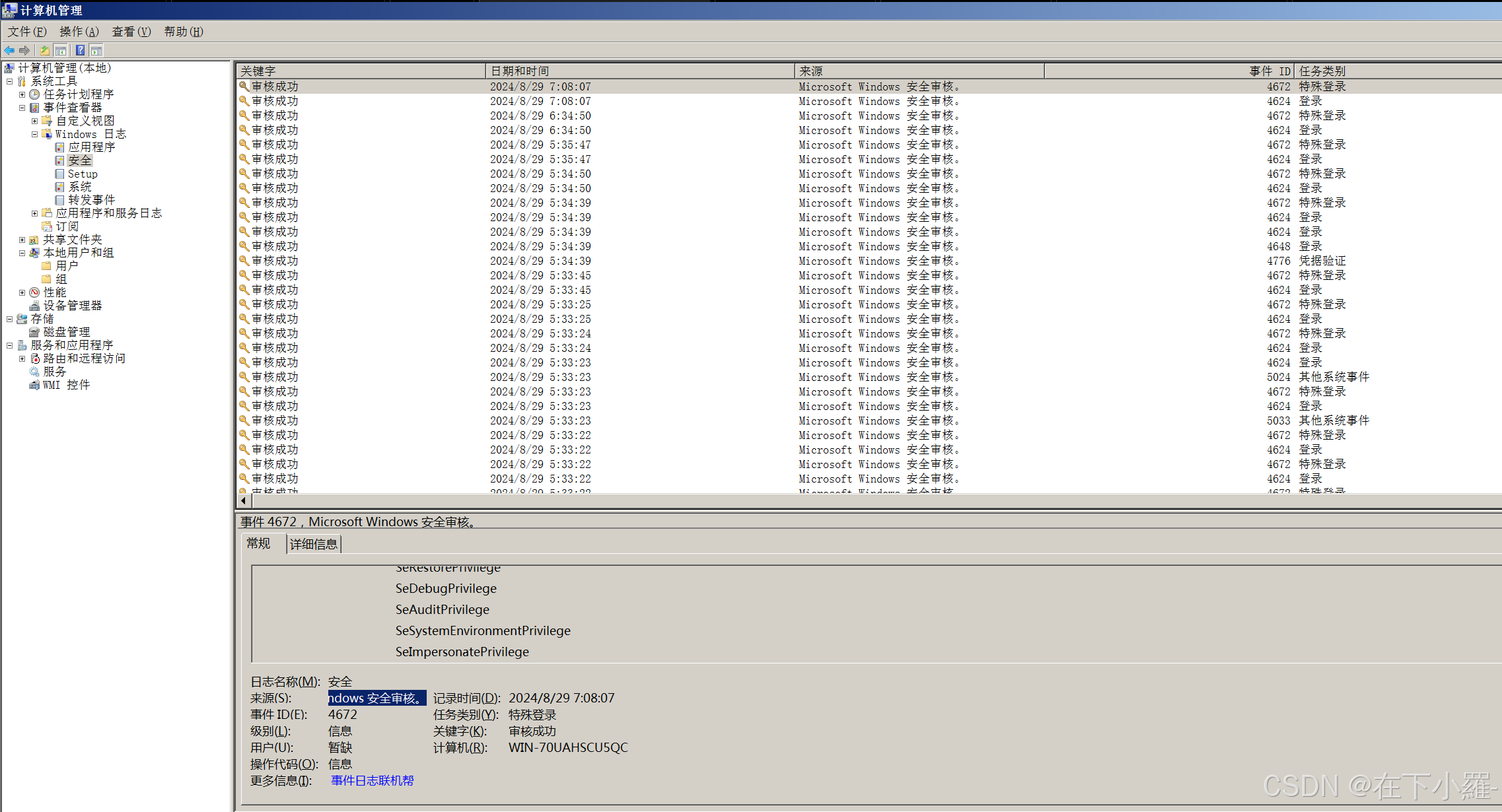Screen dimensions: 1502x812
Task: Click the computer name WIN-70UAHSCU5QC
Action: click(568, 747)
